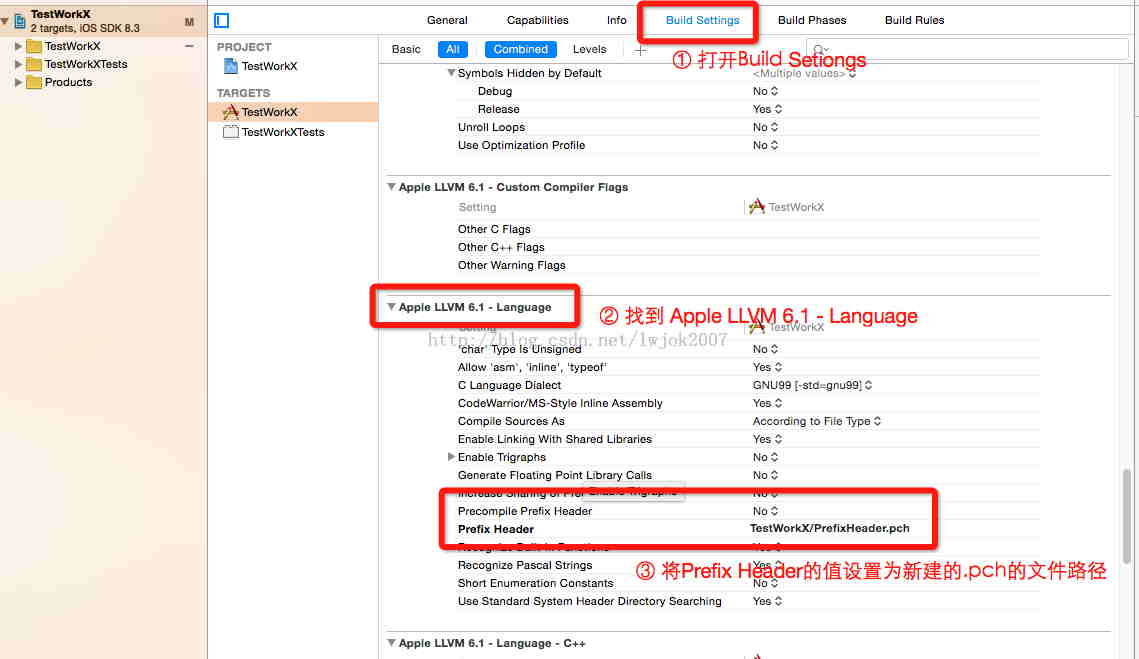Select the C Language Dialect setting name
Viewport: 1139px width, 659px height.
coord(509,386)
